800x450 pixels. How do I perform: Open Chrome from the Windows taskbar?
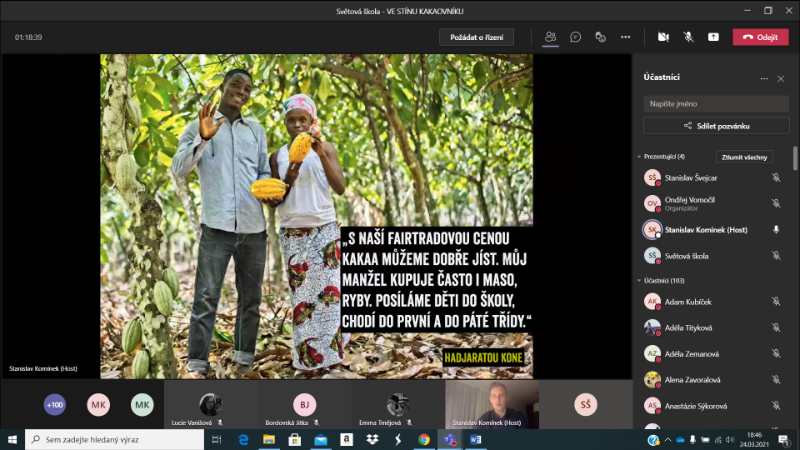pos(423,439)
